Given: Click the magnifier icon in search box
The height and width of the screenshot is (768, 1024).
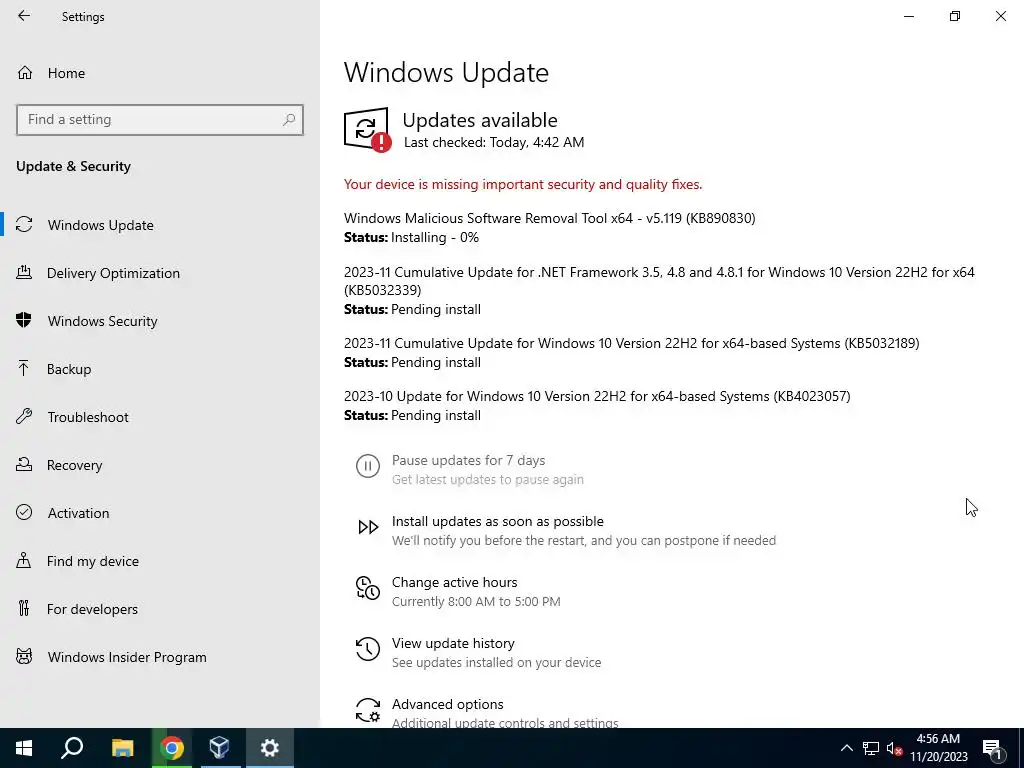Looking at the screenshot, I should tap(289, 120).
